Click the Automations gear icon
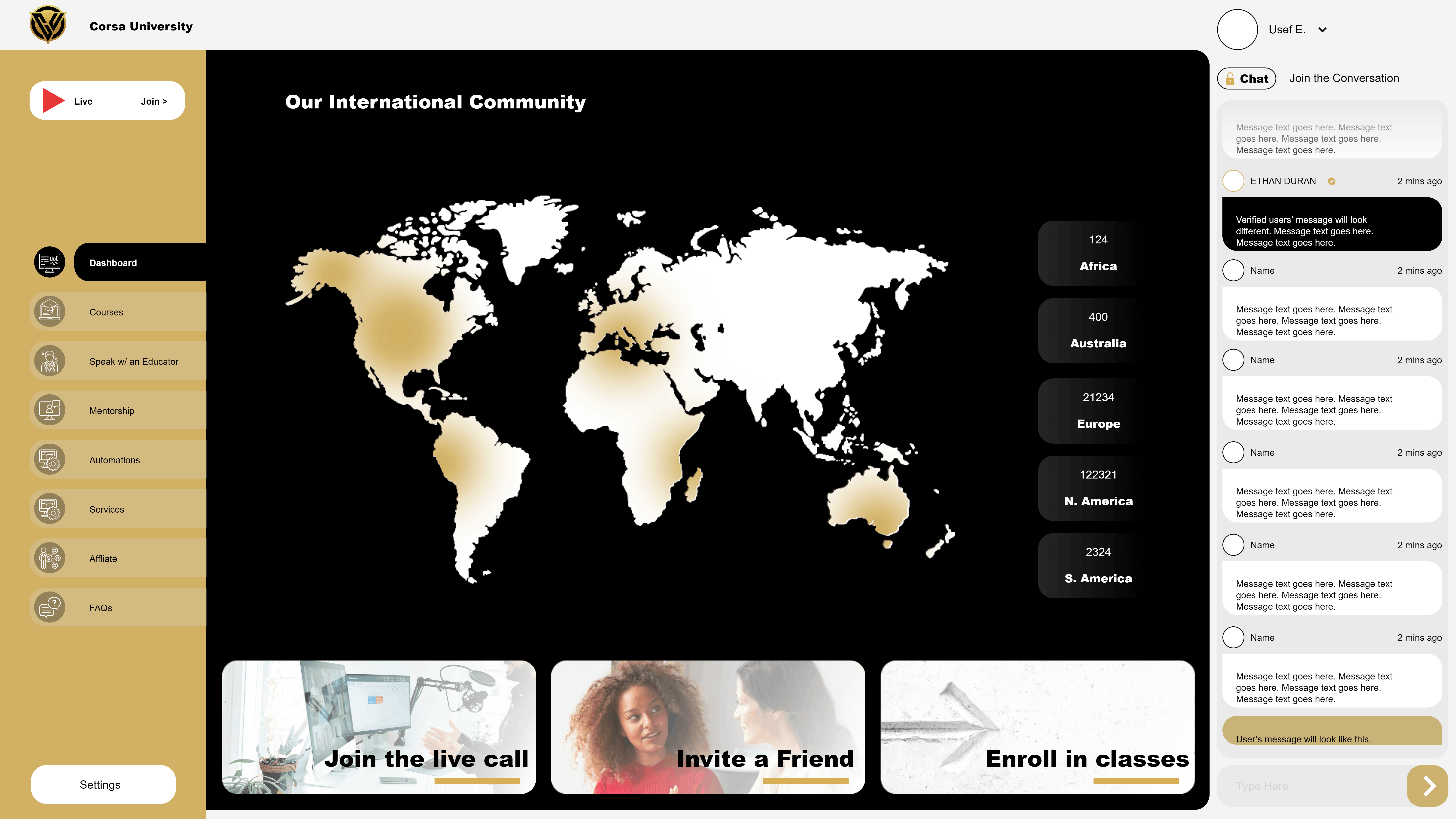The height and width of the screenshot is (819, 1456). pos(50,459)
